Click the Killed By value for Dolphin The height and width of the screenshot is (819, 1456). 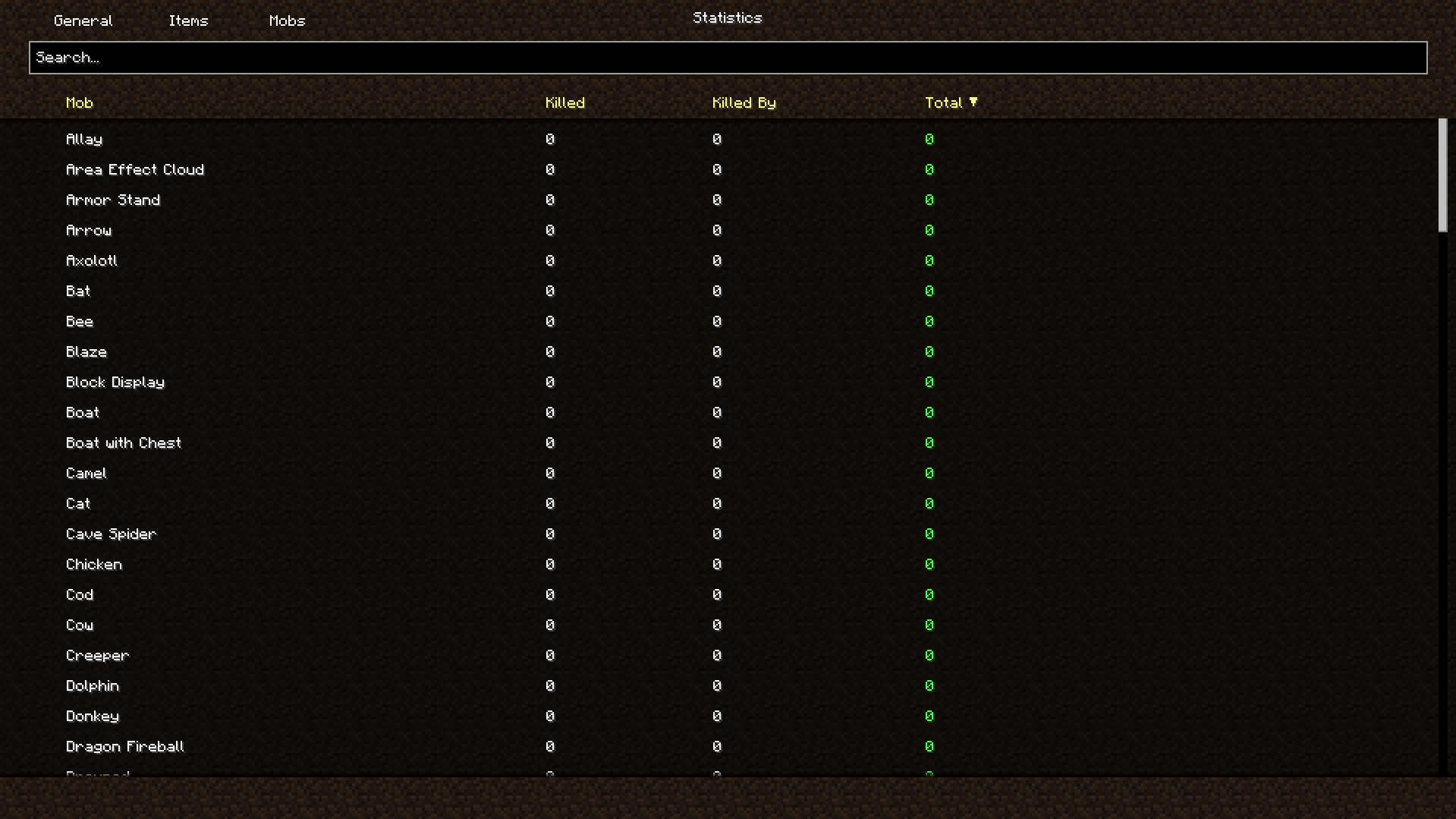pos(716,685)
